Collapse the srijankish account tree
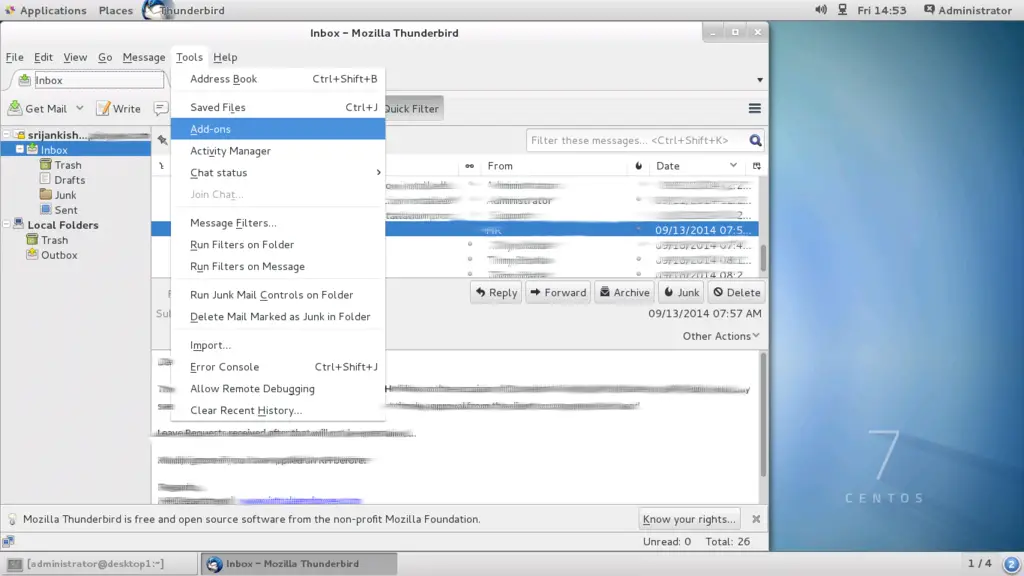The height and width of the screenshot is (576, 1024). (7, 135)
